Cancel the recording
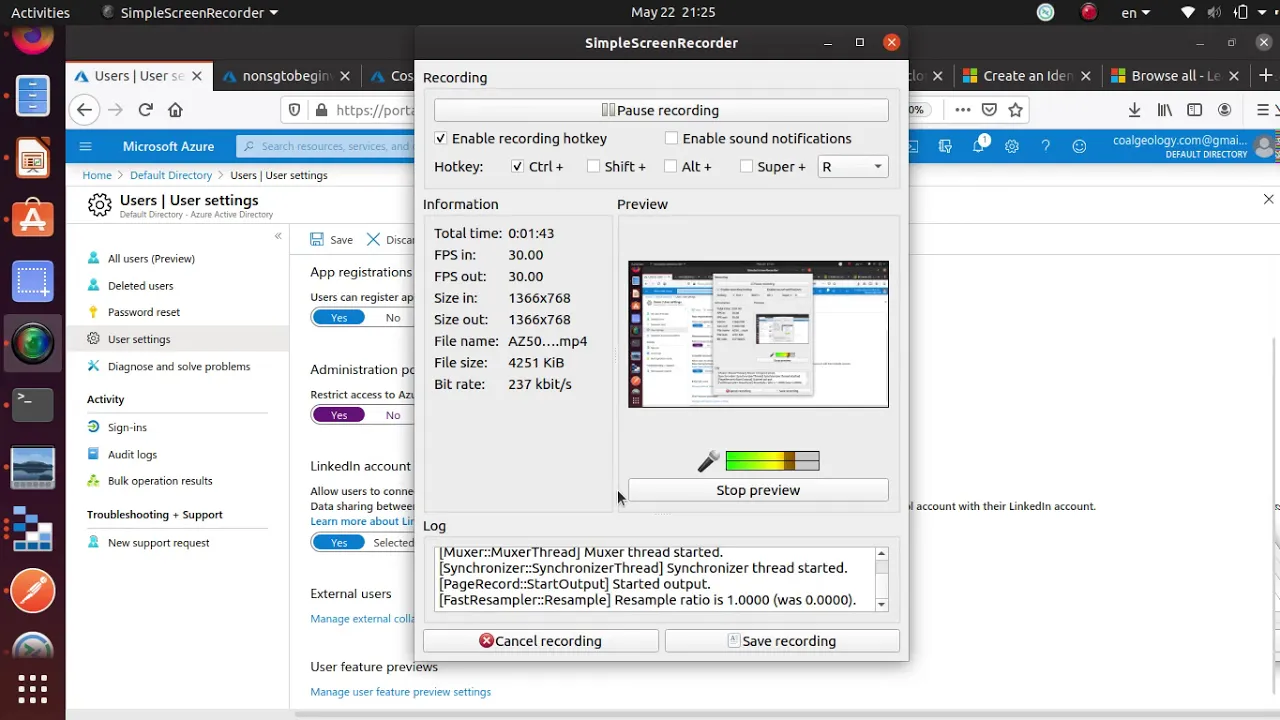This screenshot has width=1280, height=720. [540, 641]
